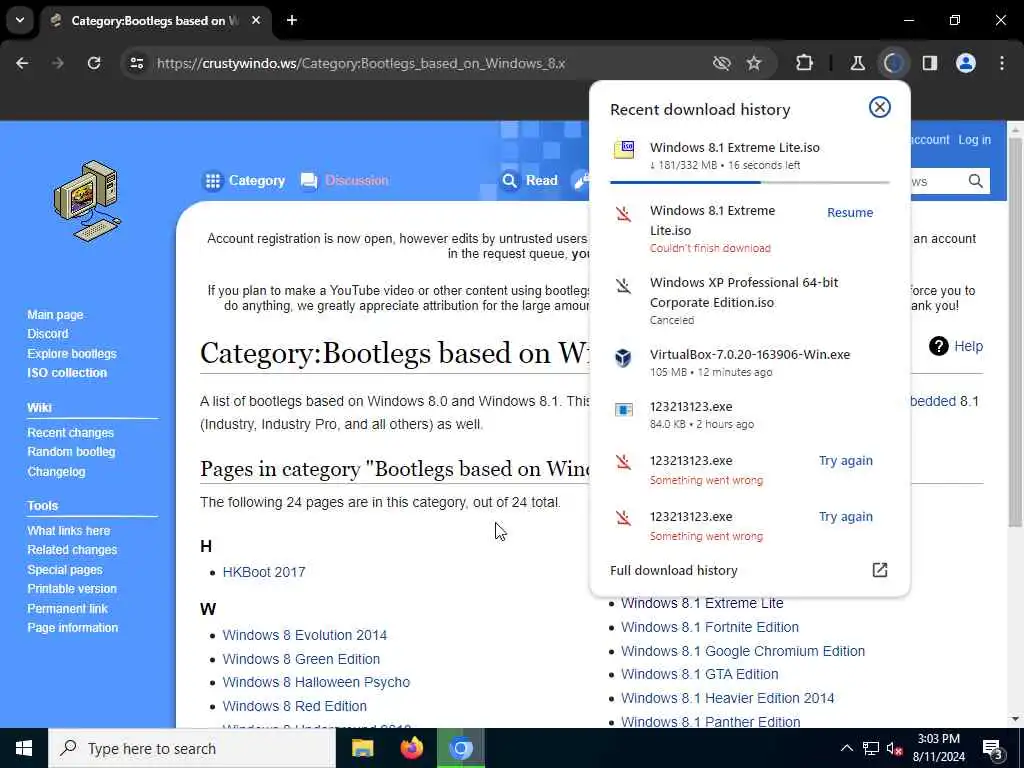Viewport: 1024px width, 768px height.
Task: Toggle the crossed-eye tracking protection icon
Action: tap(721, 63)
